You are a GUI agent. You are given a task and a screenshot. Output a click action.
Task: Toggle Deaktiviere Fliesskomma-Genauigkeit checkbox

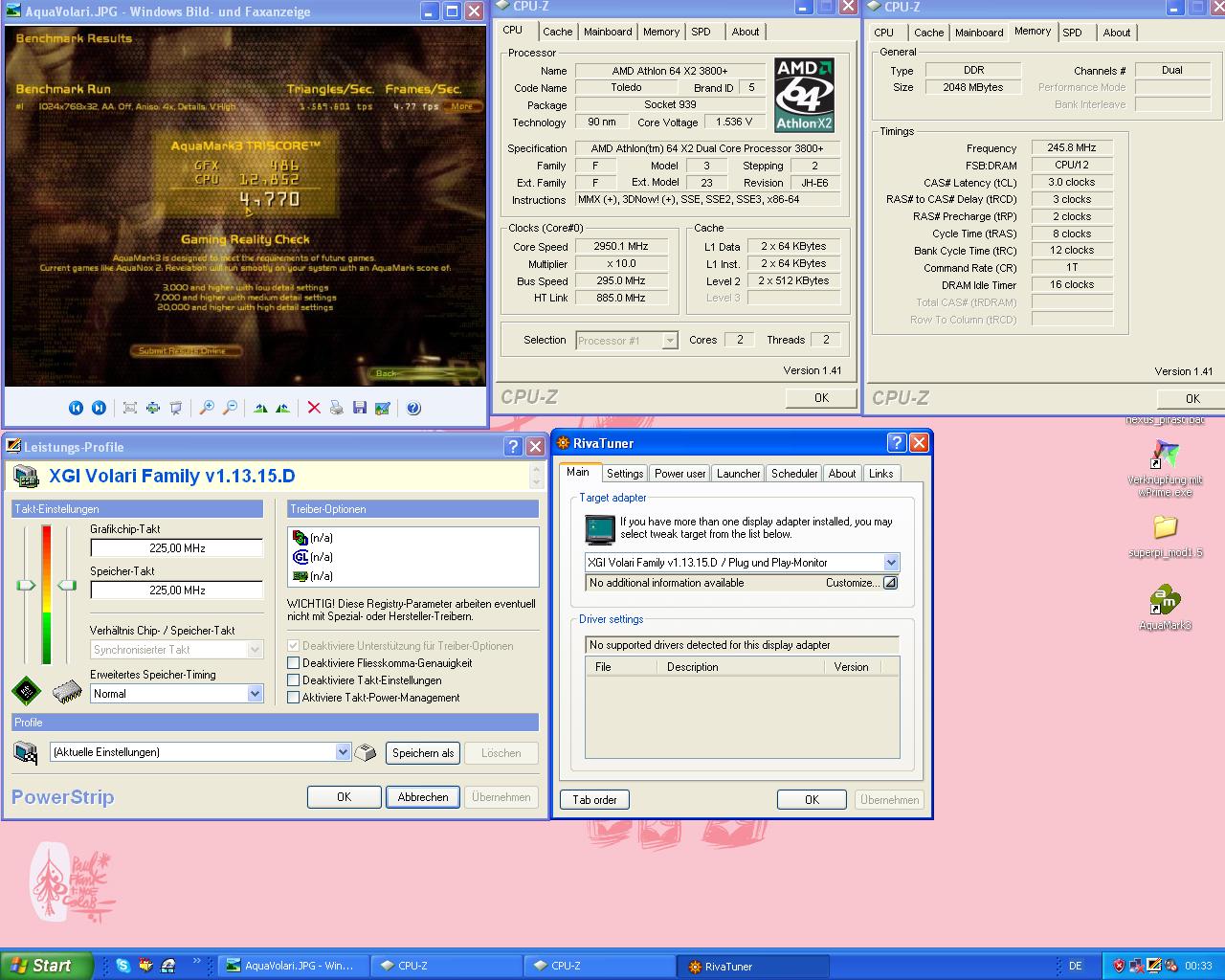point(294,663)
